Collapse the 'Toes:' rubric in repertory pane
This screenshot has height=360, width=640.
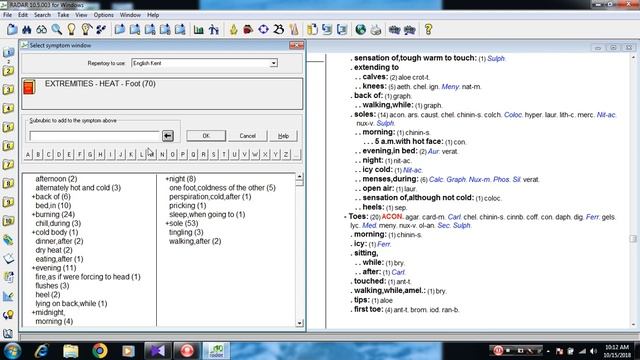tap(345, 217)
